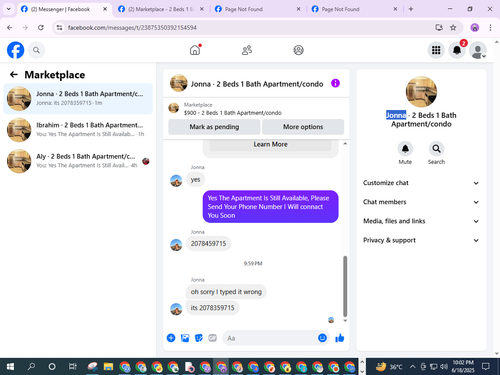Attach a photo using image icon

tap(185, 338)
